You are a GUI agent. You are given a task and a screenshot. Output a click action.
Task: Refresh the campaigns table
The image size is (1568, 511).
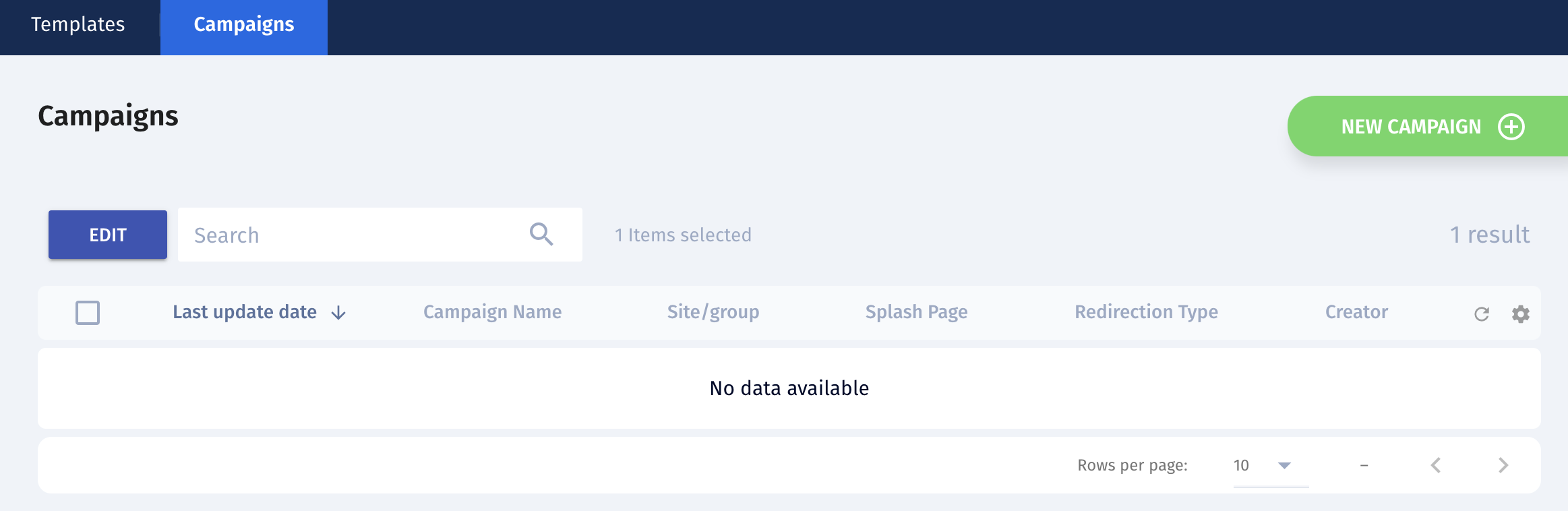click(1481, 313)
